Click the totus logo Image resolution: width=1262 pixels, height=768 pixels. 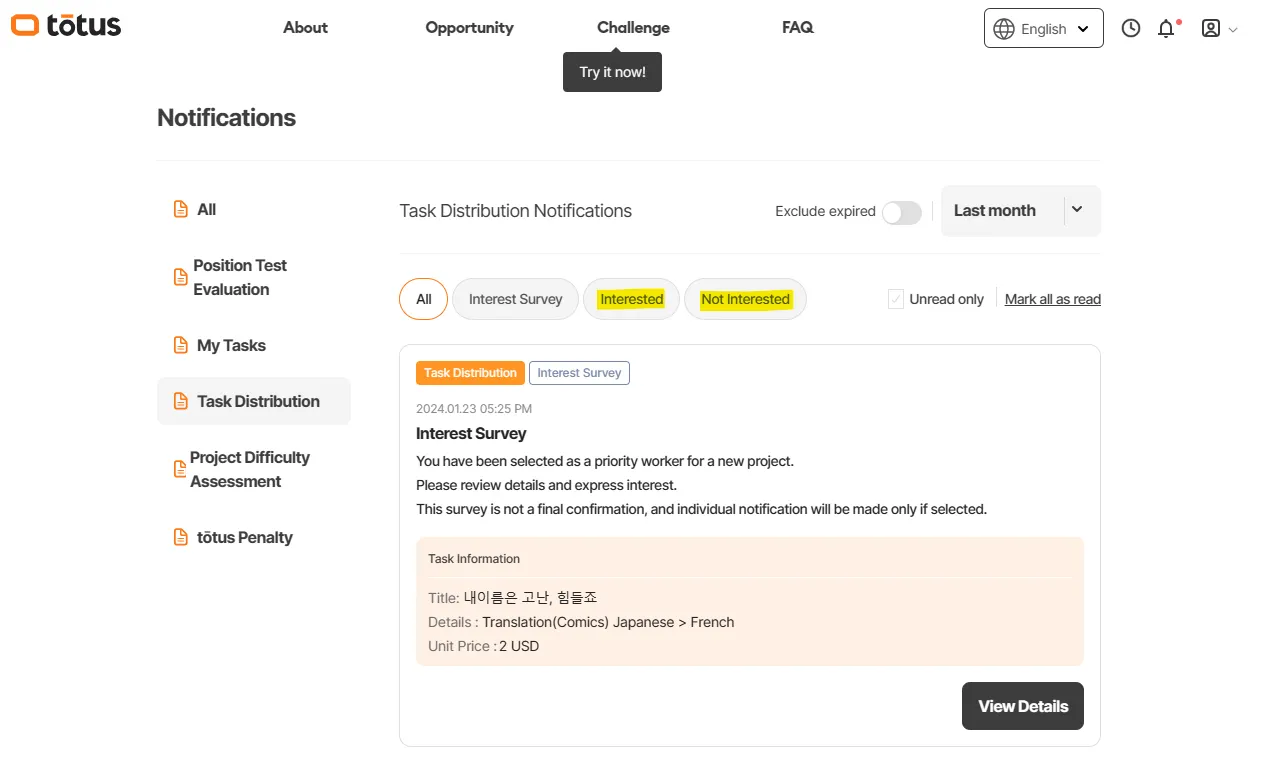tap(66, 25)
